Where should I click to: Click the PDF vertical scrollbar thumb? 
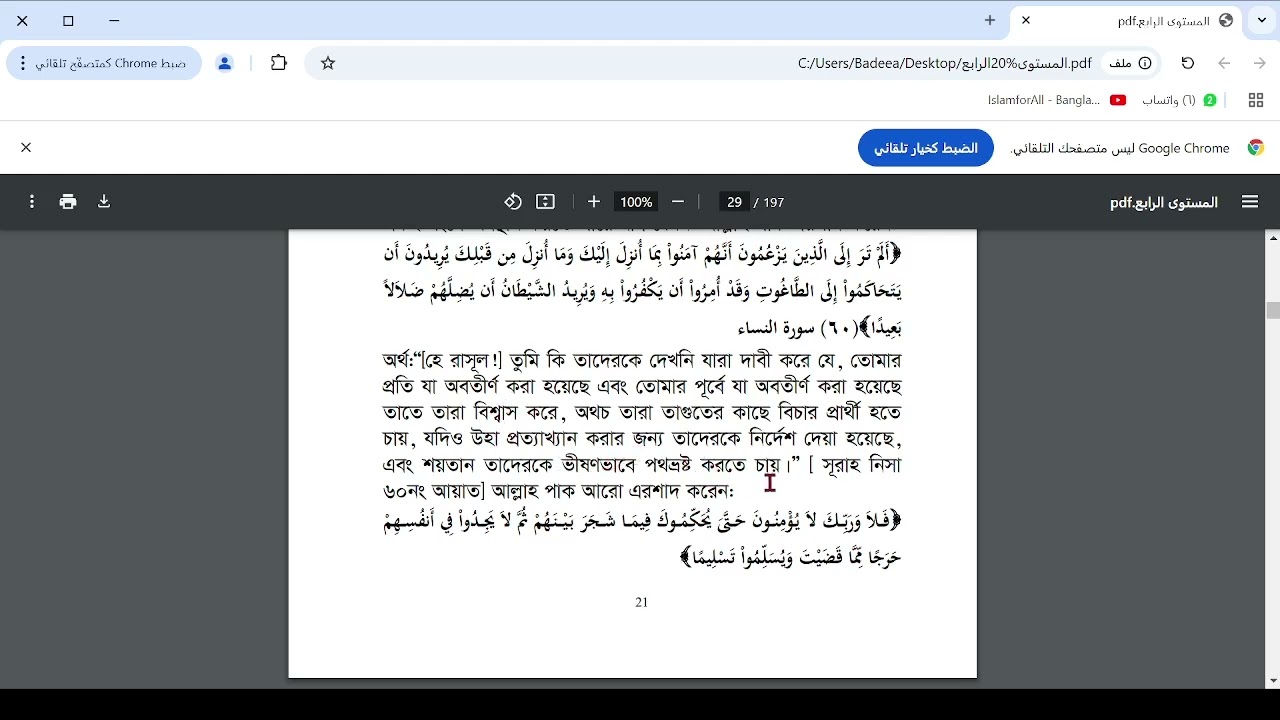coord(1273,311)
